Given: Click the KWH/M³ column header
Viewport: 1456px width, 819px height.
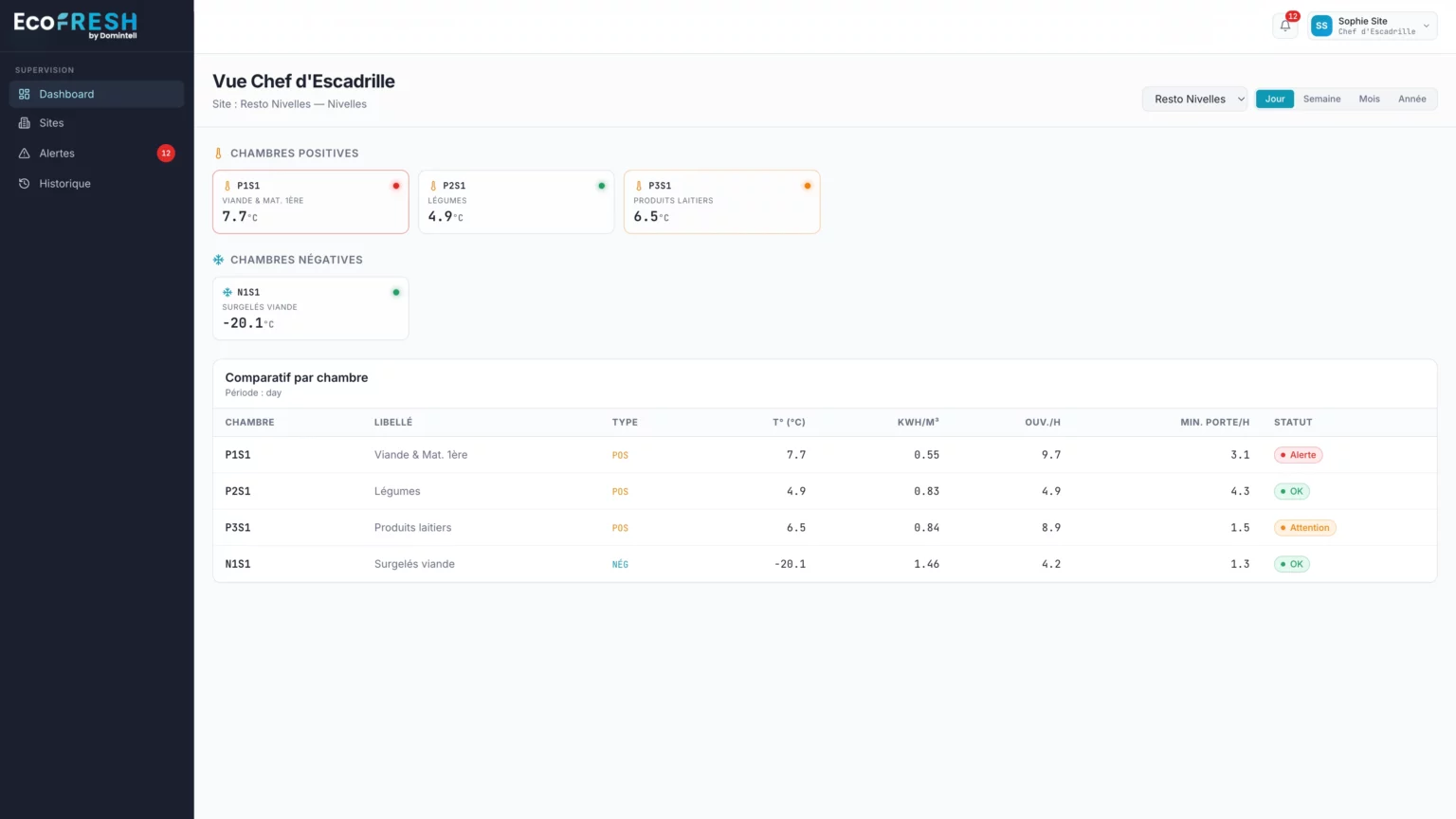Looking at the screenshot, I should (x=919, y=422).
